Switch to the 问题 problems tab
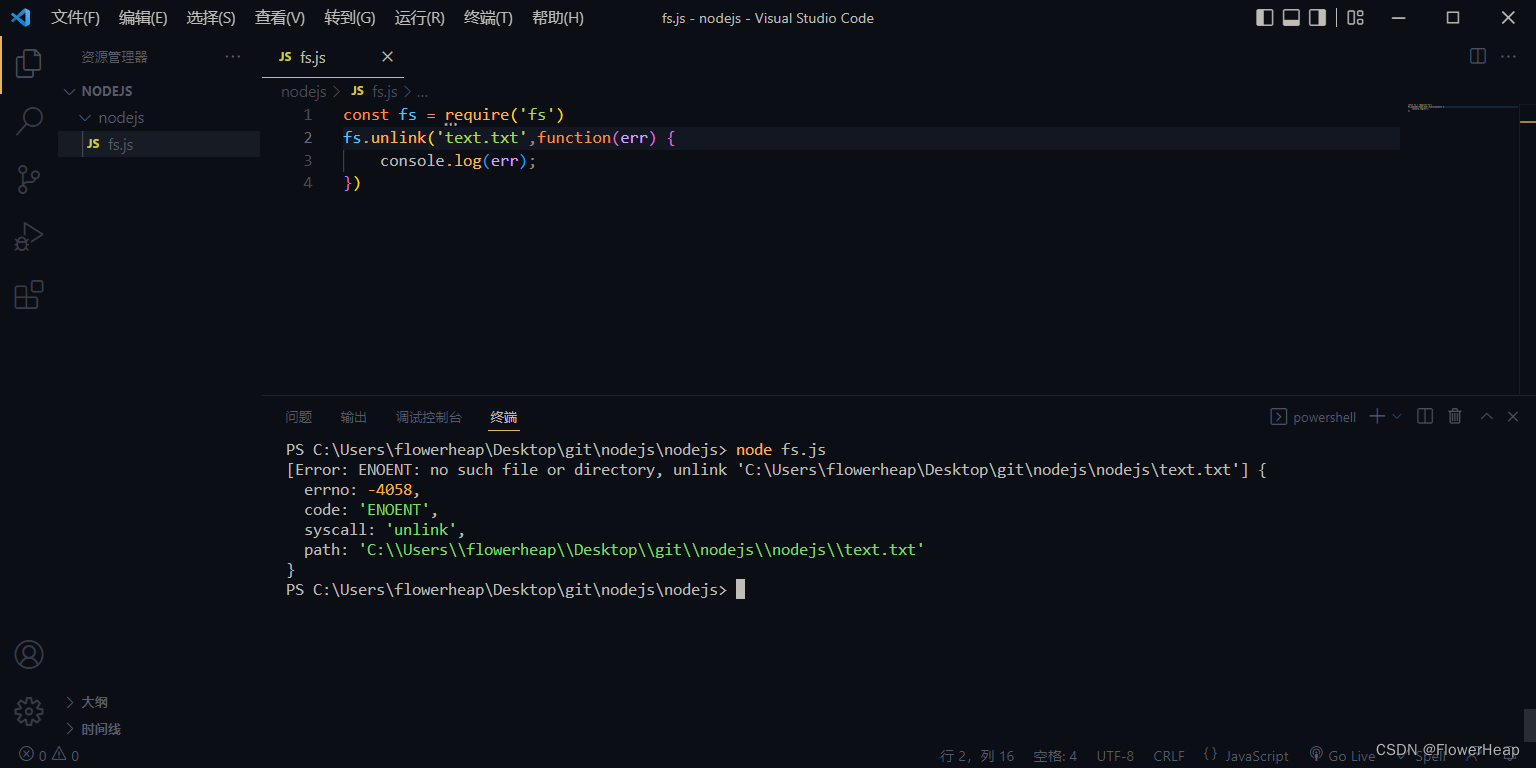 coord(298,417)
